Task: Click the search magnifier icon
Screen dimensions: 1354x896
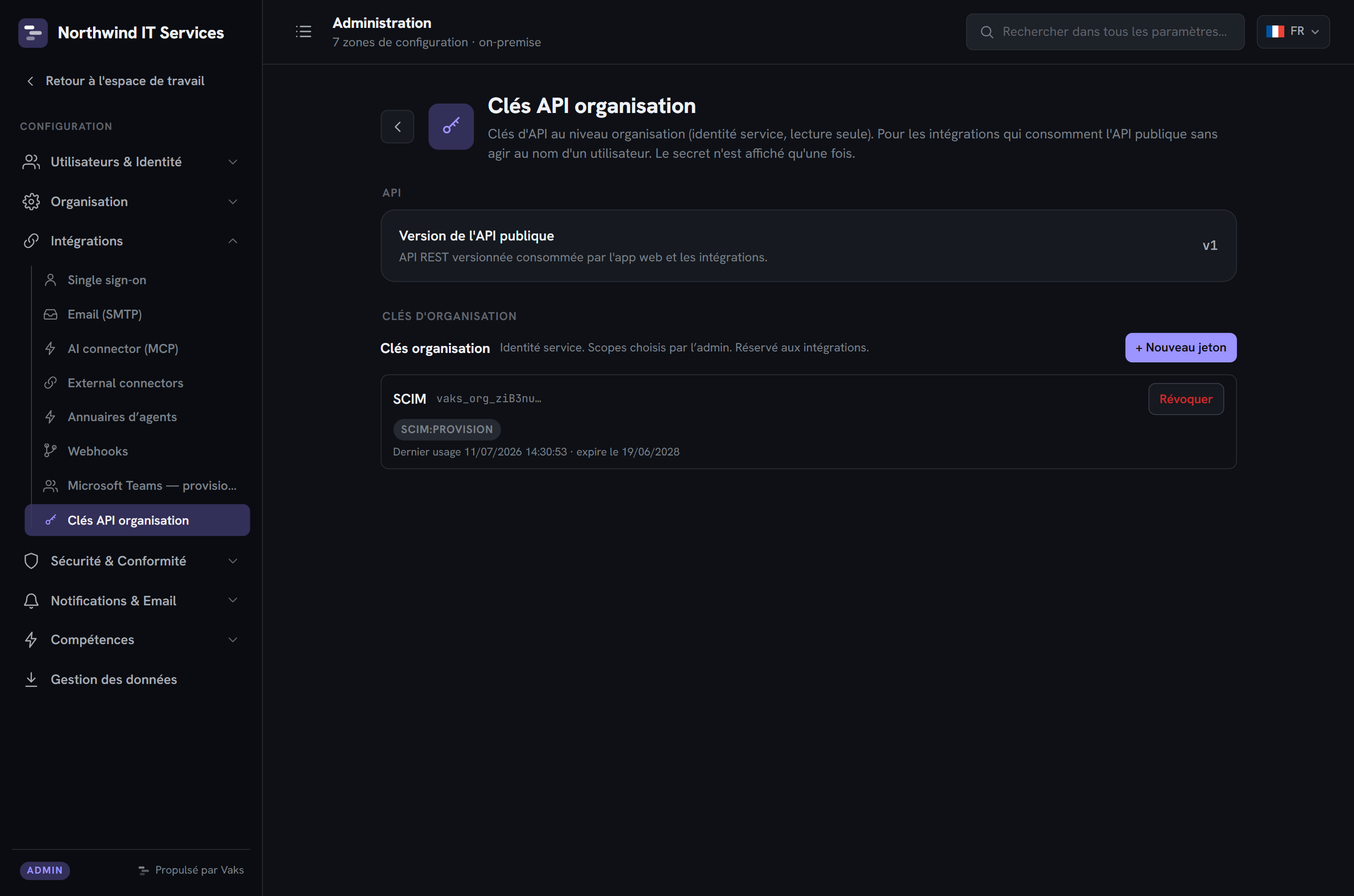Action: coord(987,32)
